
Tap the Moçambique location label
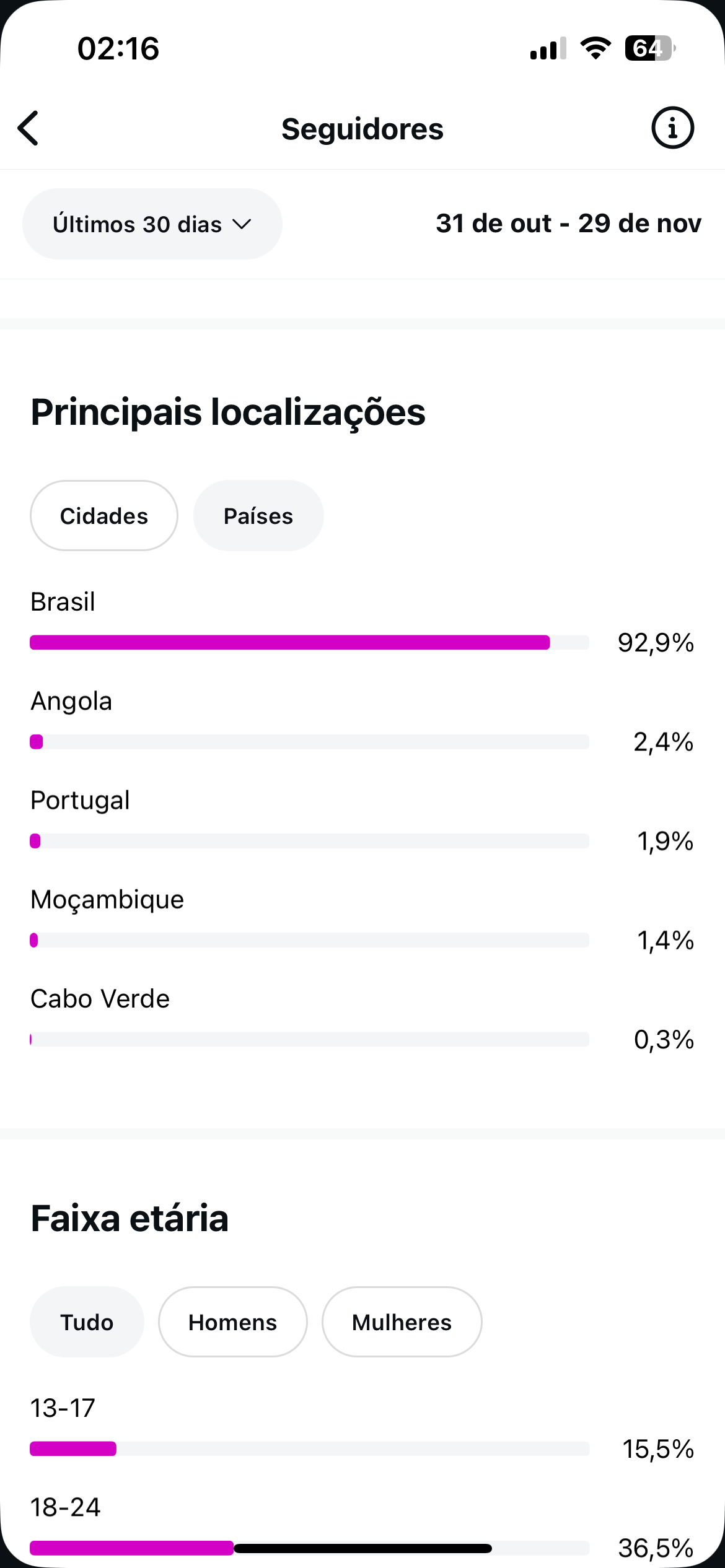[x=107, y=899]
